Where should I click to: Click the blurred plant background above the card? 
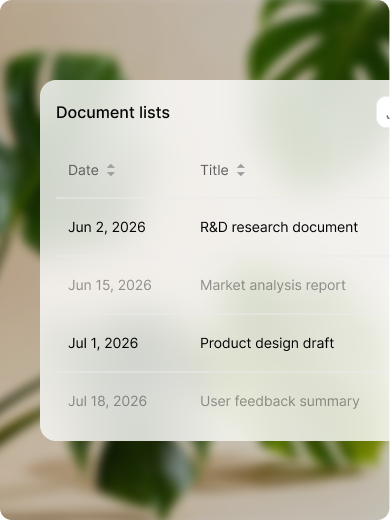[x=167, y=40]
